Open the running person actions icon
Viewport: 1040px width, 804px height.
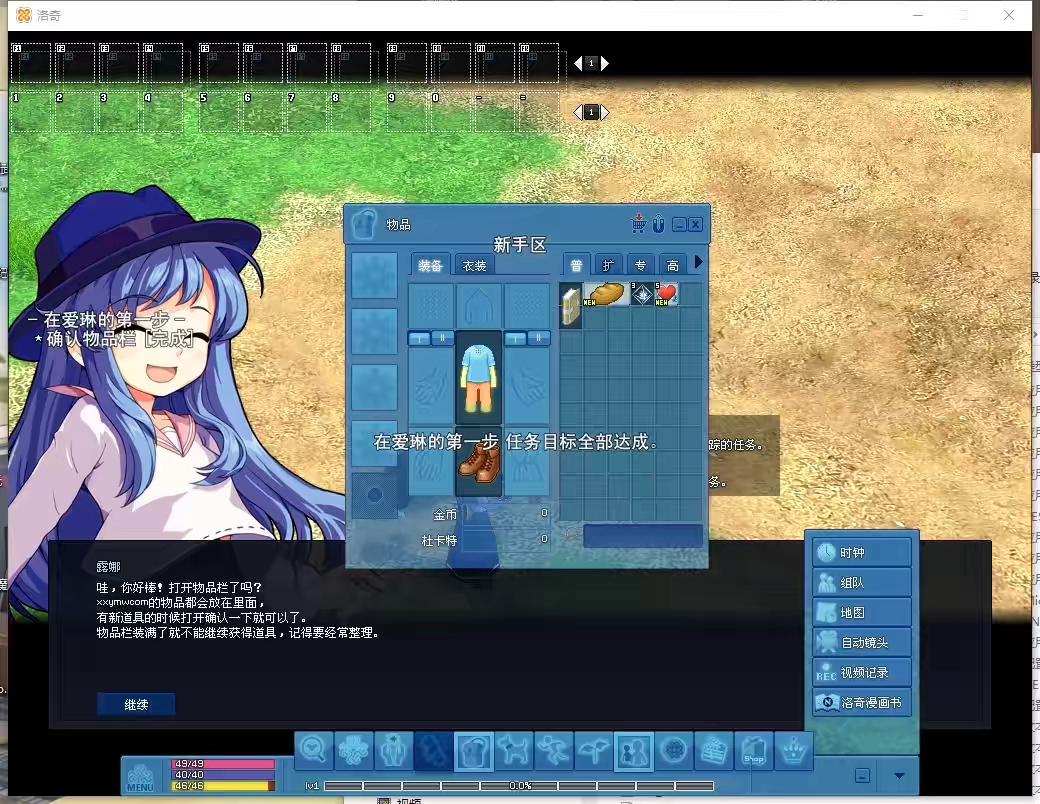click(554, 751)
